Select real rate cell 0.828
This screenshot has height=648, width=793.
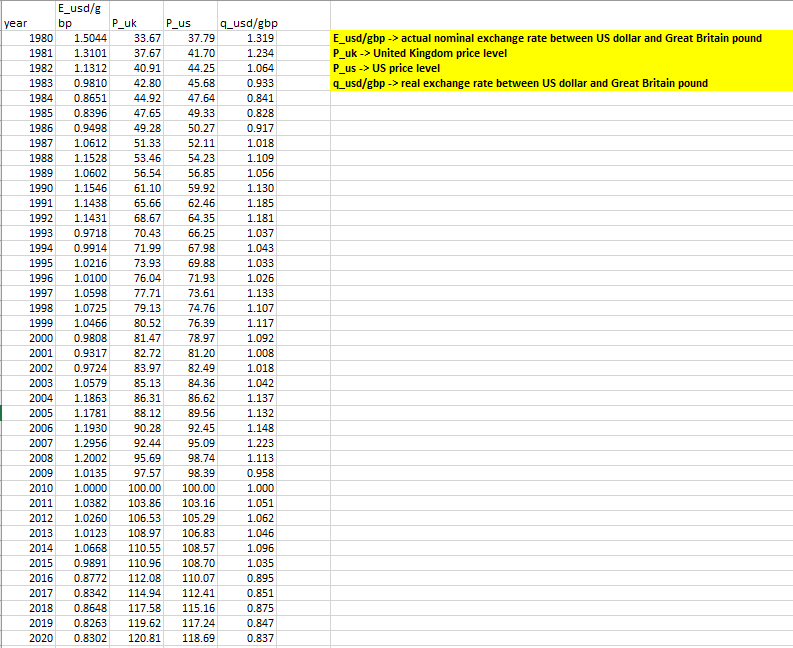247,113
